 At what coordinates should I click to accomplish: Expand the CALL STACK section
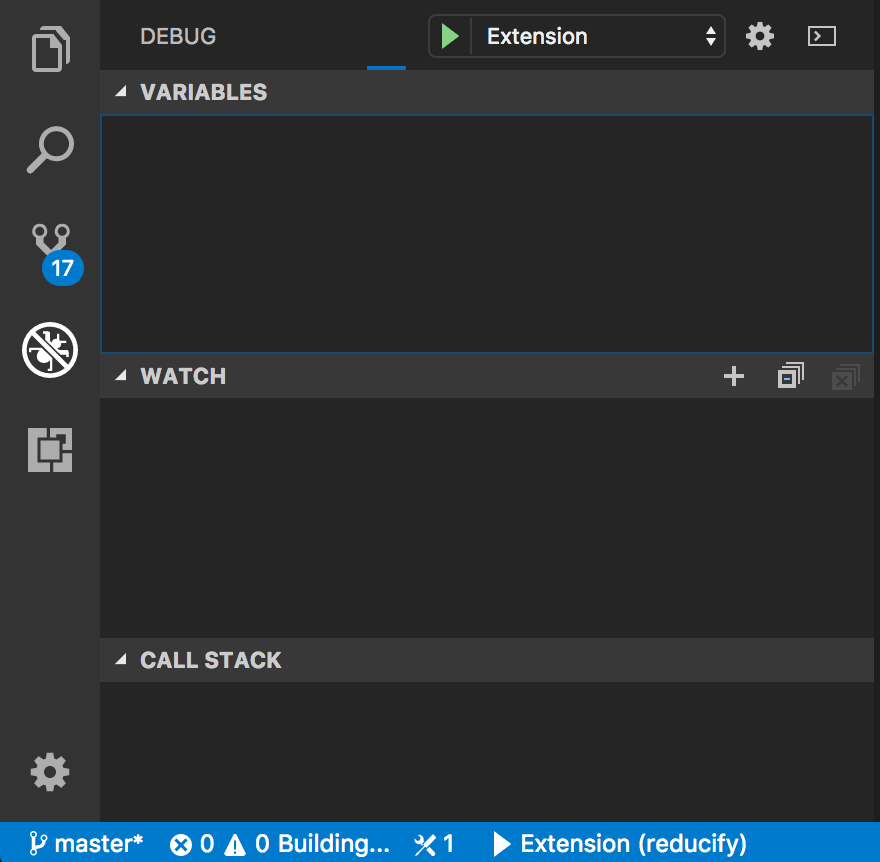[120, 659]
